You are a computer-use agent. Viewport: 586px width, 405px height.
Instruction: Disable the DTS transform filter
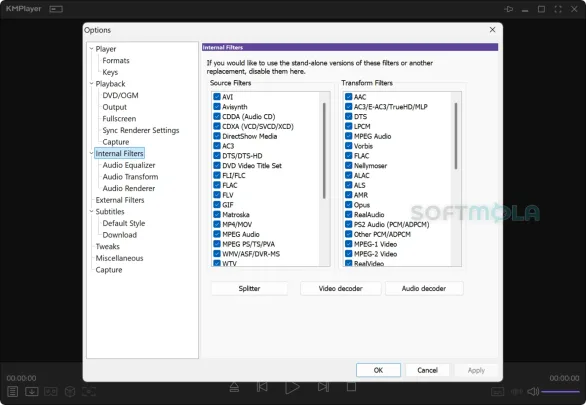(x=348, y=116)
